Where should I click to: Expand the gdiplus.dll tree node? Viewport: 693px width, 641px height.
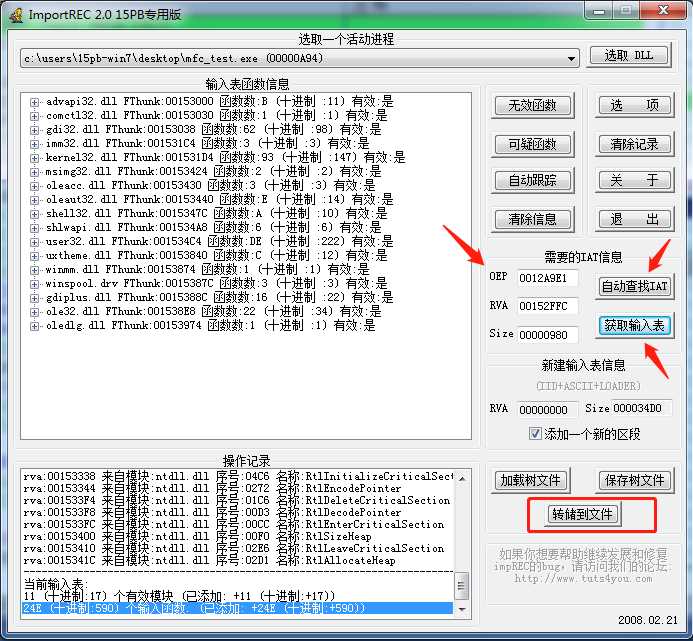click(34, 298)
